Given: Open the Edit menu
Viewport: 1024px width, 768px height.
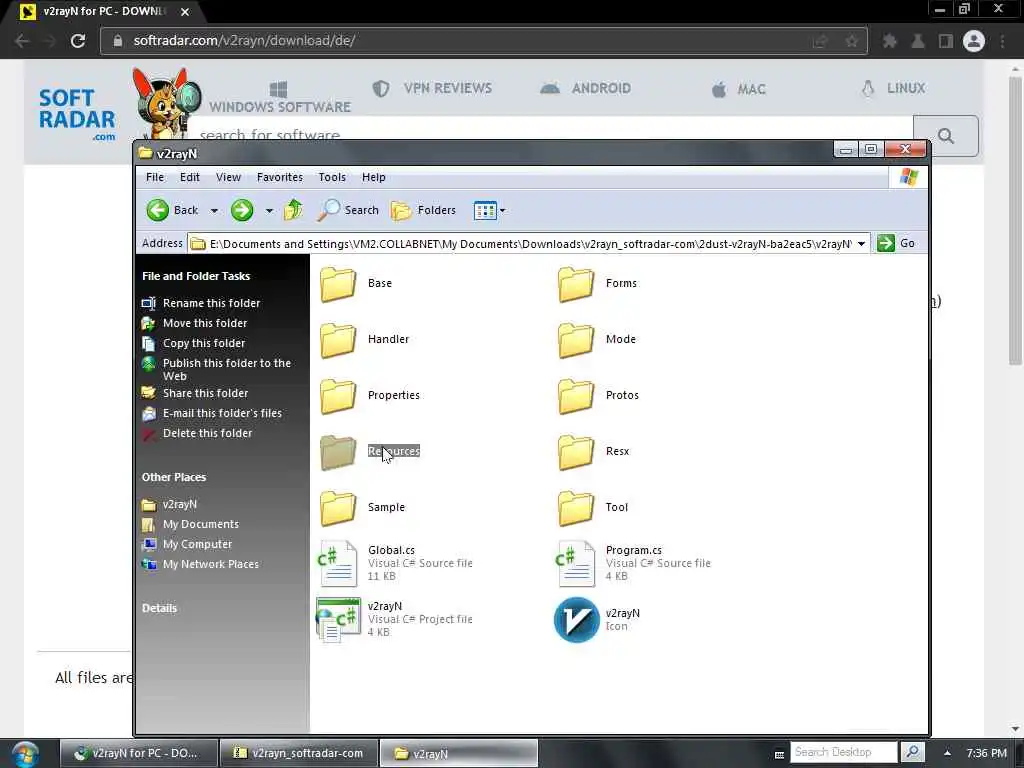Looking at the screenshot, I should tap(189, 177).
